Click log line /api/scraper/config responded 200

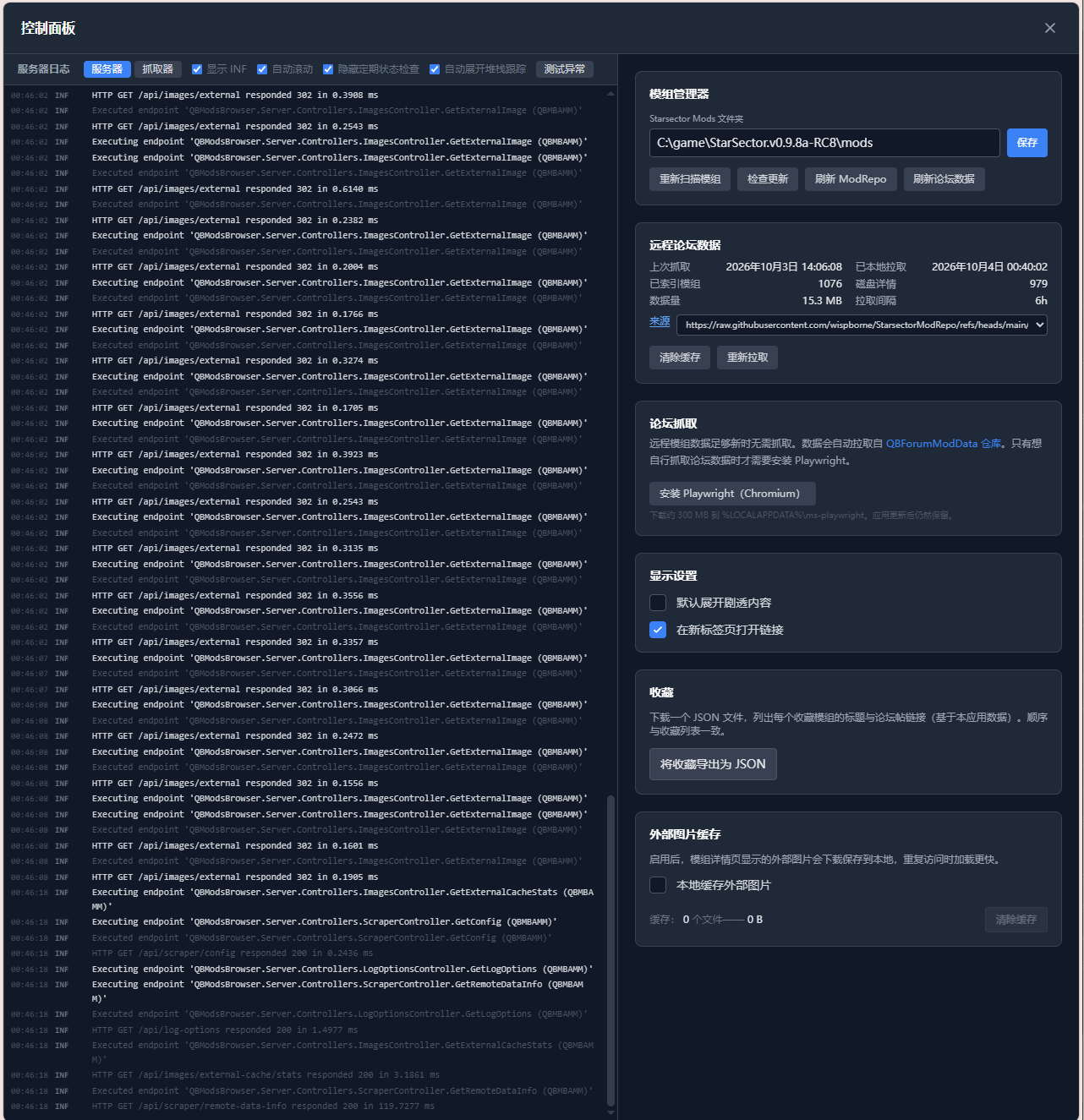click(x=232, y=953)
